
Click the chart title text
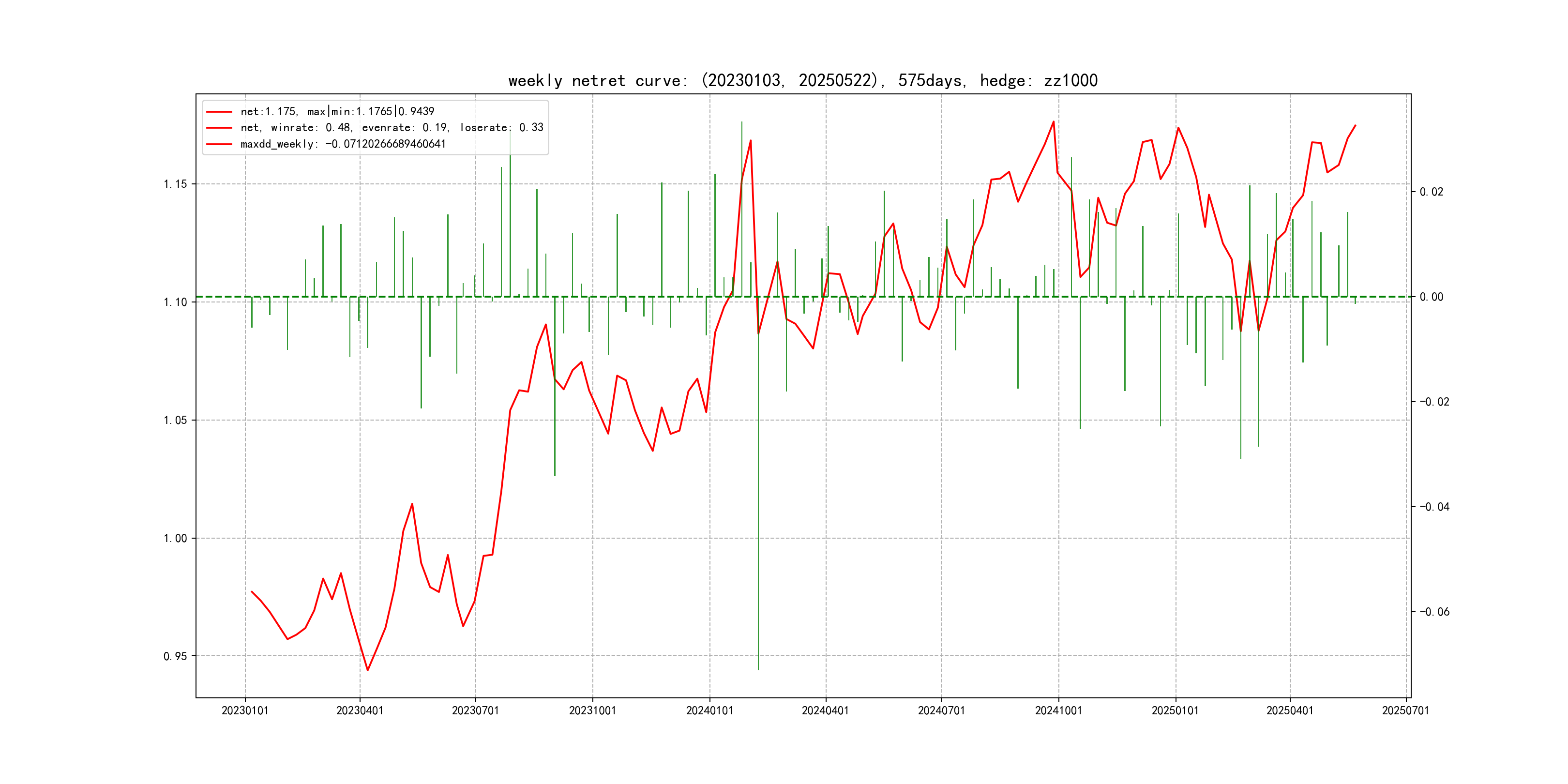[803, 80]
